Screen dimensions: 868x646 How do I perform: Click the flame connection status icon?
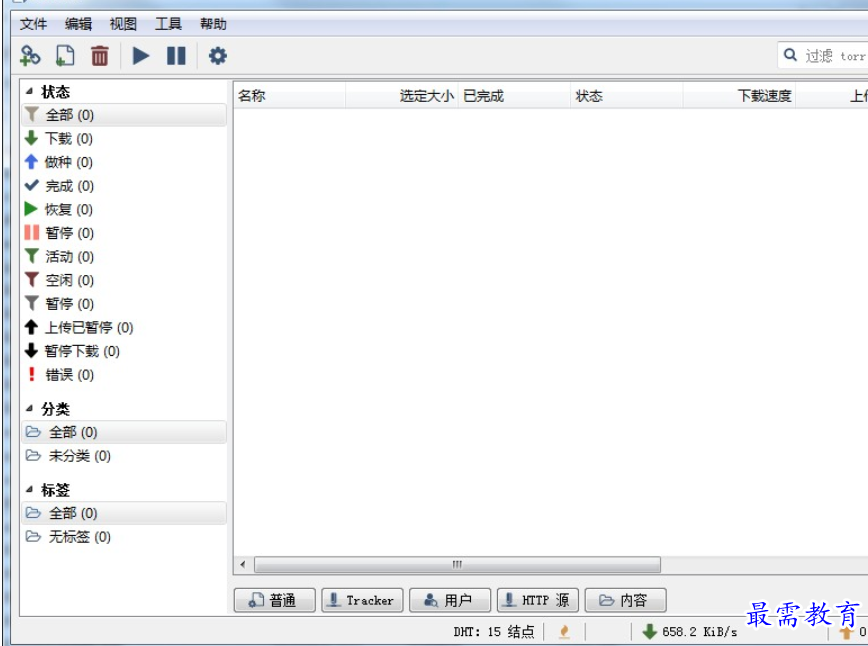point(564,632)
